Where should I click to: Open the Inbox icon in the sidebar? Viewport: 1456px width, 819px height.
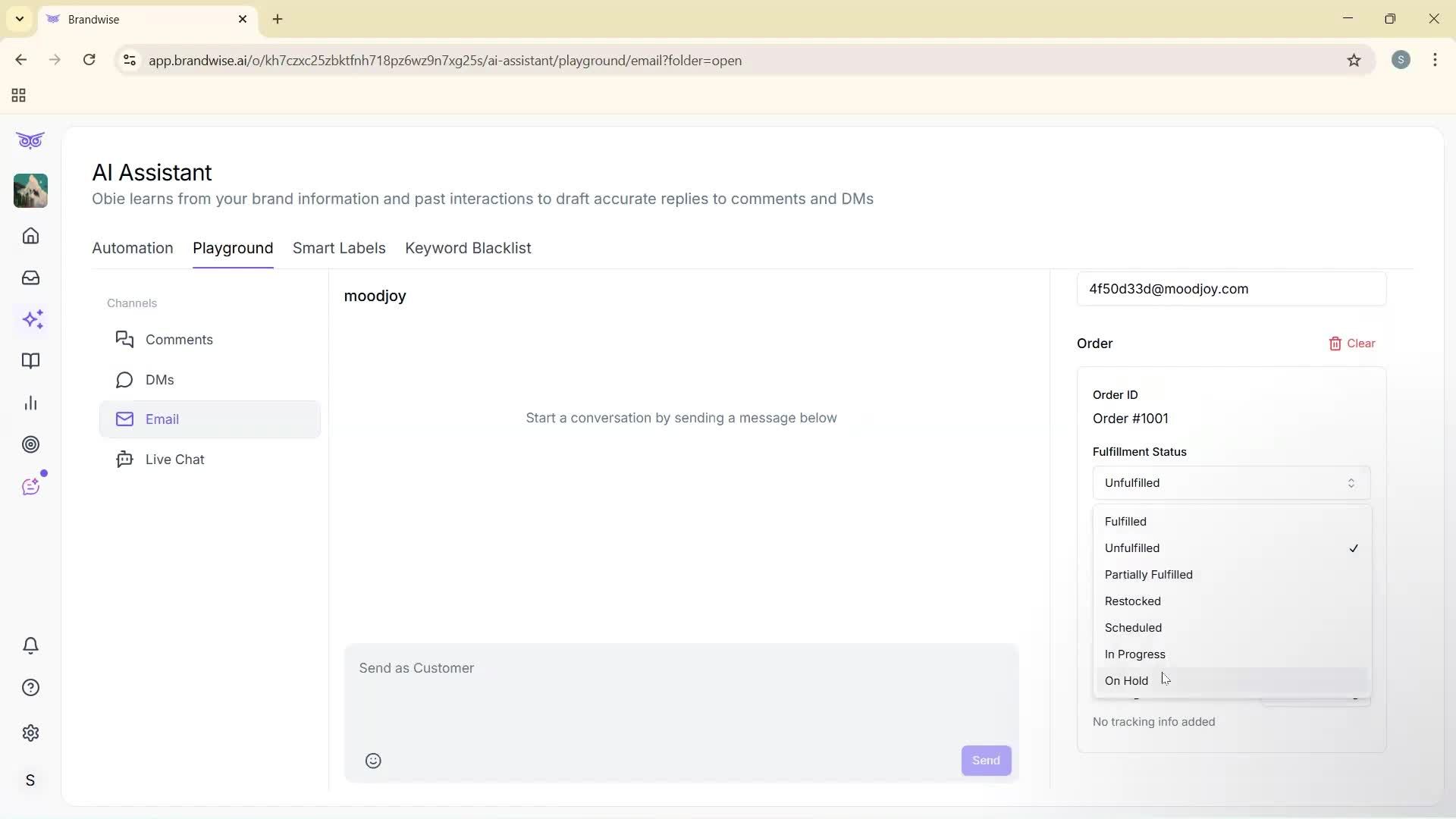[x=30, y=278]
